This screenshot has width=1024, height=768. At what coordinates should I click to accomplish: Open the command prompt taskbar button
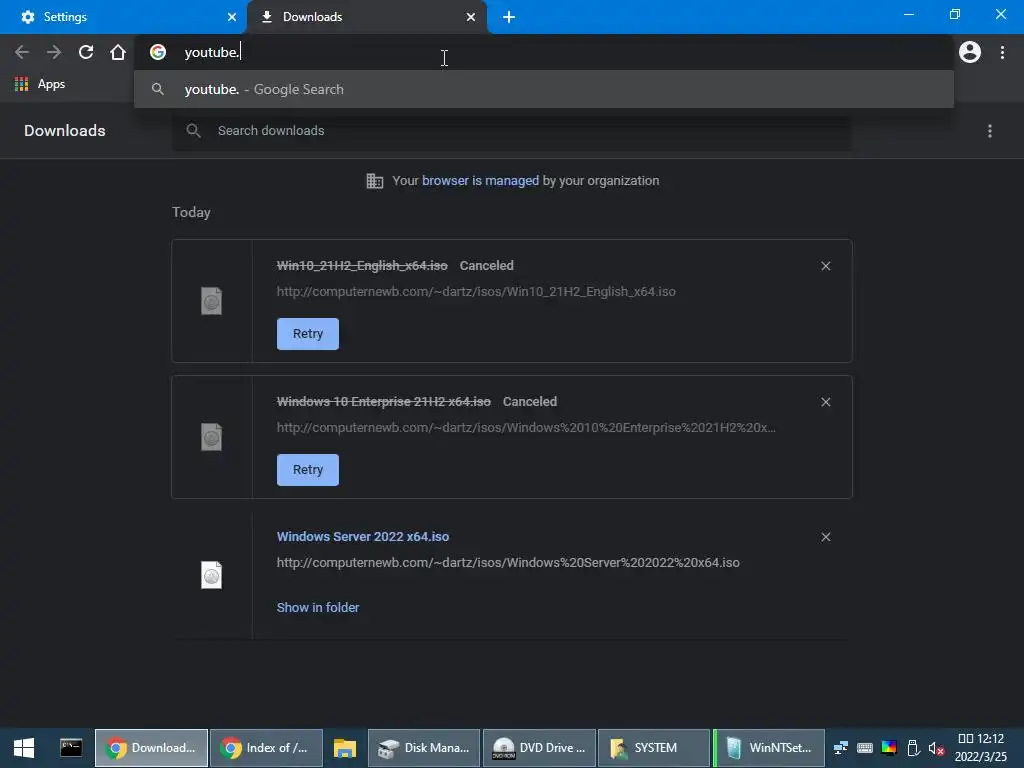[x=71, y=748]
